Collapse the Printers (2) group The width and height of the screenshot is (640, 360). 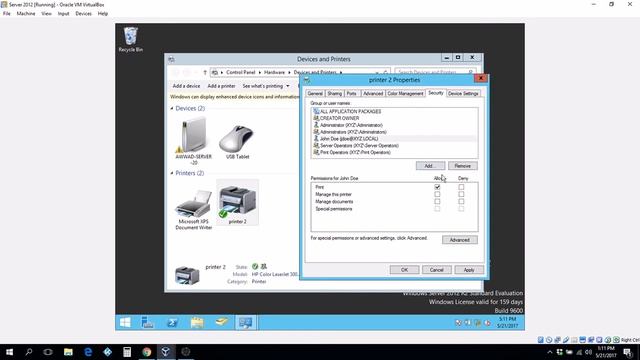[x=172, y=173]
